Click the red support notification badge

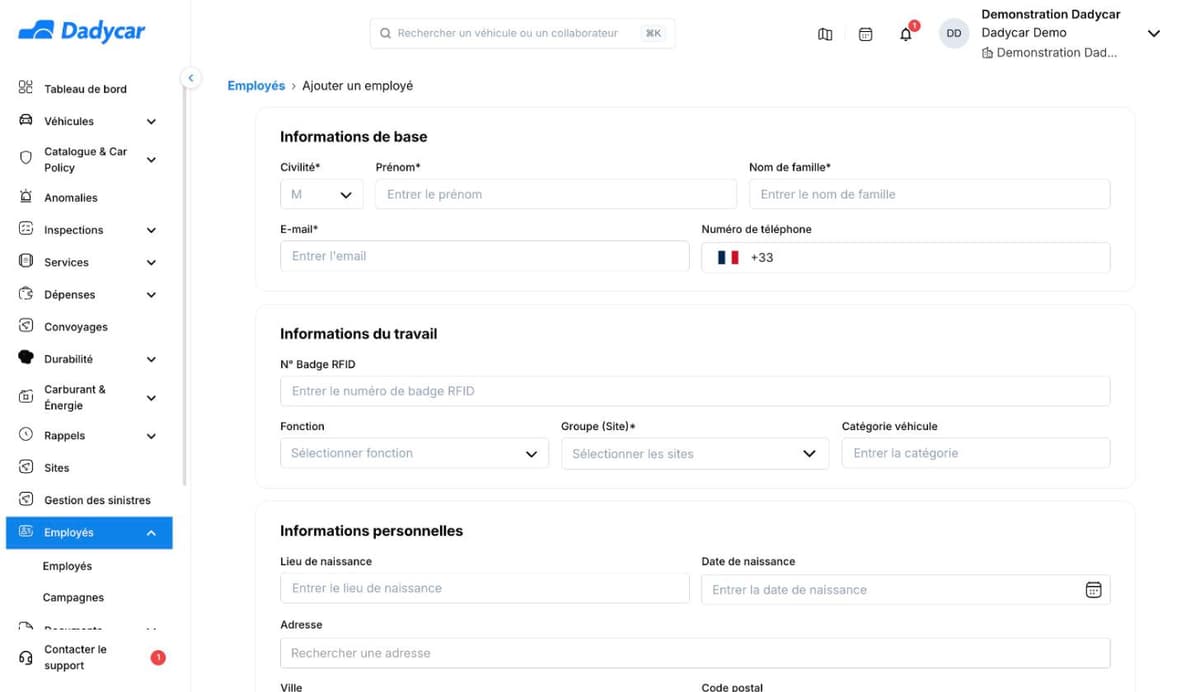click(x=158, y=657)
